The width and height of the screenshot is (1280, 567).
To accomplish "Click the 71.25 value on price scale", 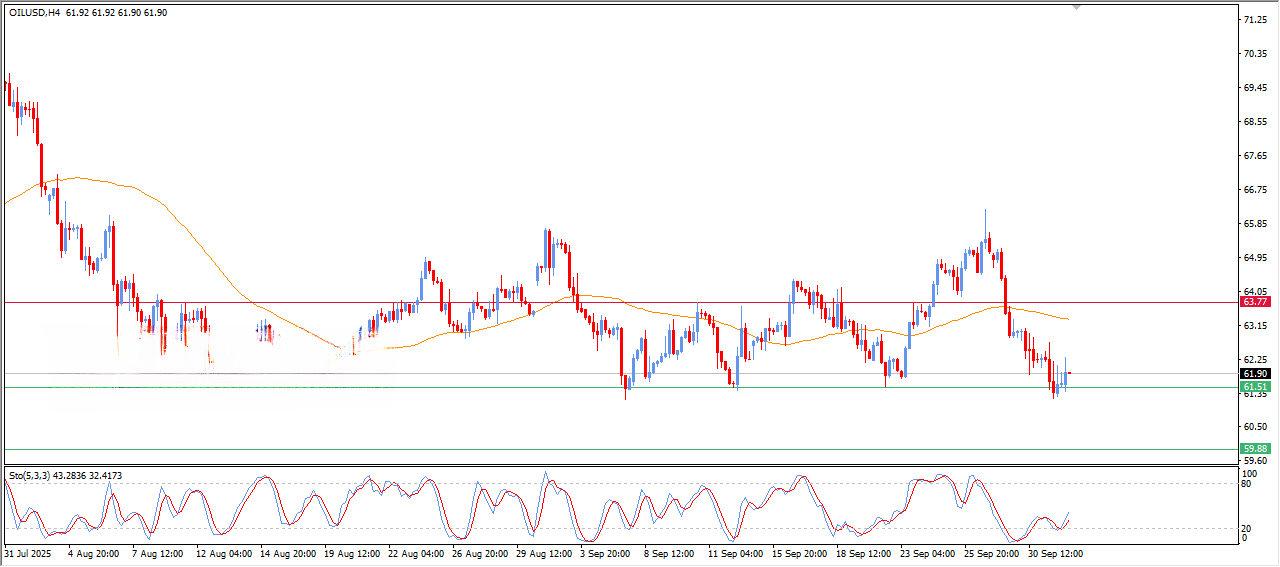I will pos(1254,20).
